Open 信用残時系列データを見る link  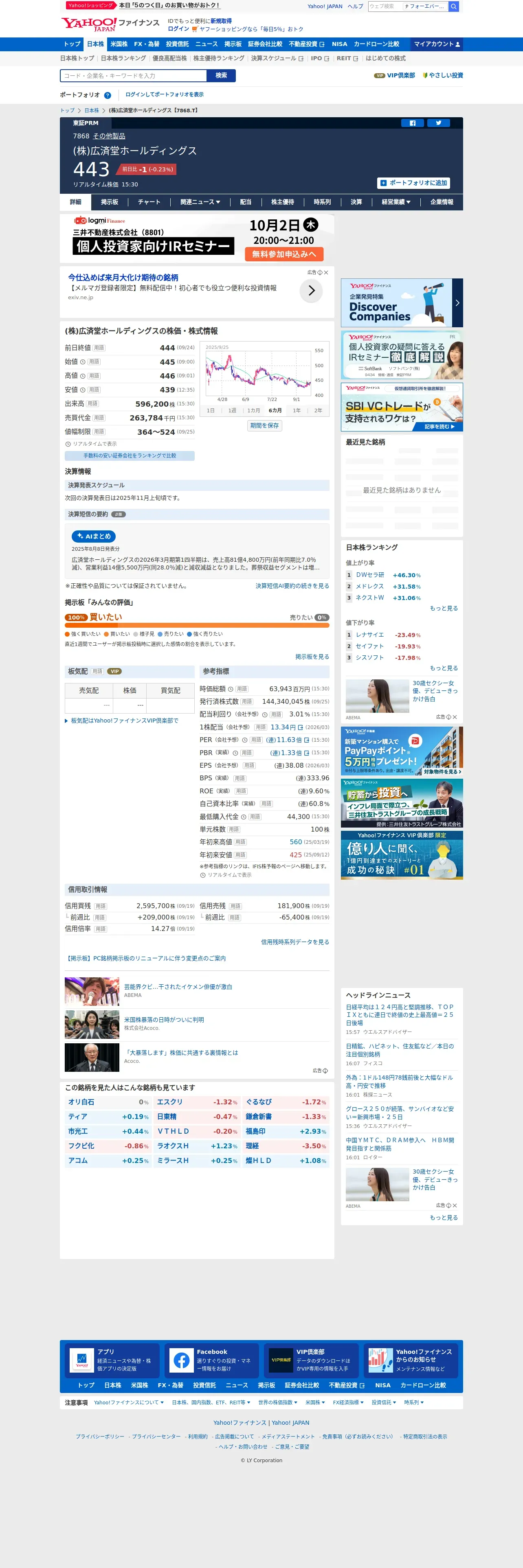(294, 942)
